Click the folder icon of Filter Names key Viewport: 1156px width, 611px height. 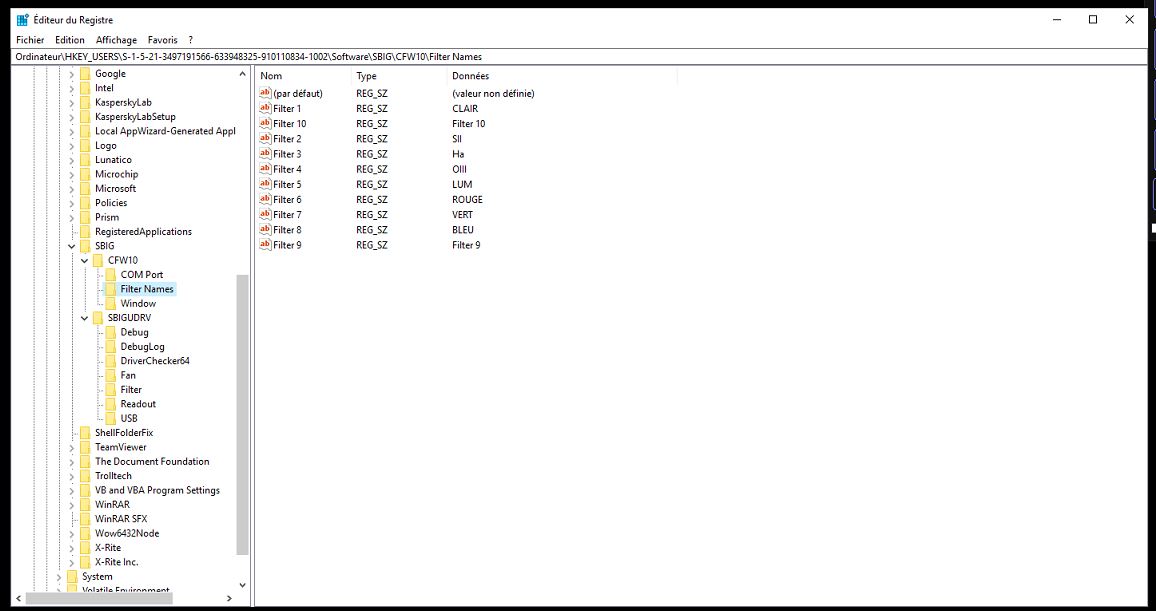[111, 289]
